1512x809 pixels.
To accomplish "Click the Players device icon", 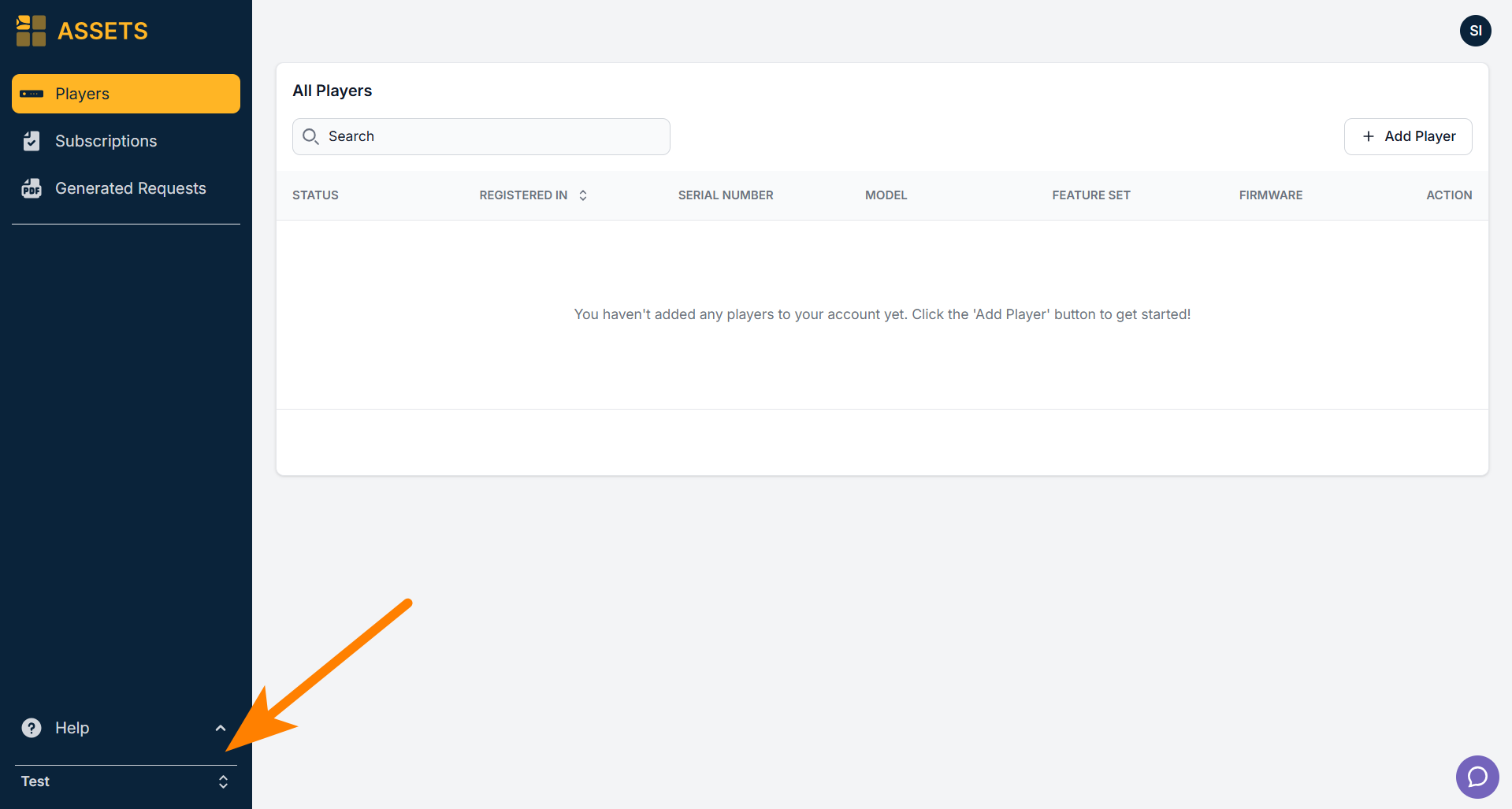I will point(32,94).
